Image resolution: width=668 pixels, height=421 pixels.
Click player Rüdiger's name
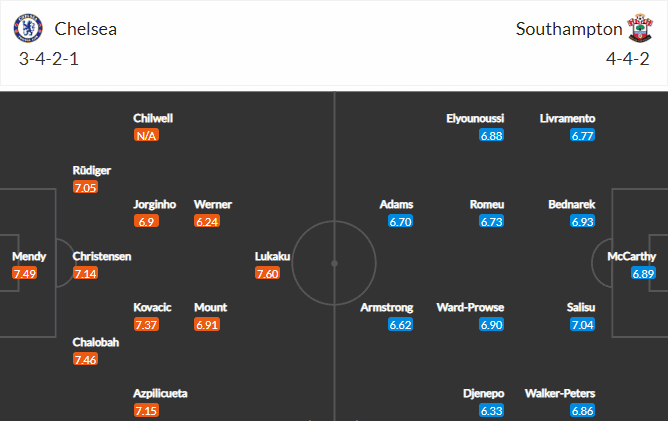(92, 170)
